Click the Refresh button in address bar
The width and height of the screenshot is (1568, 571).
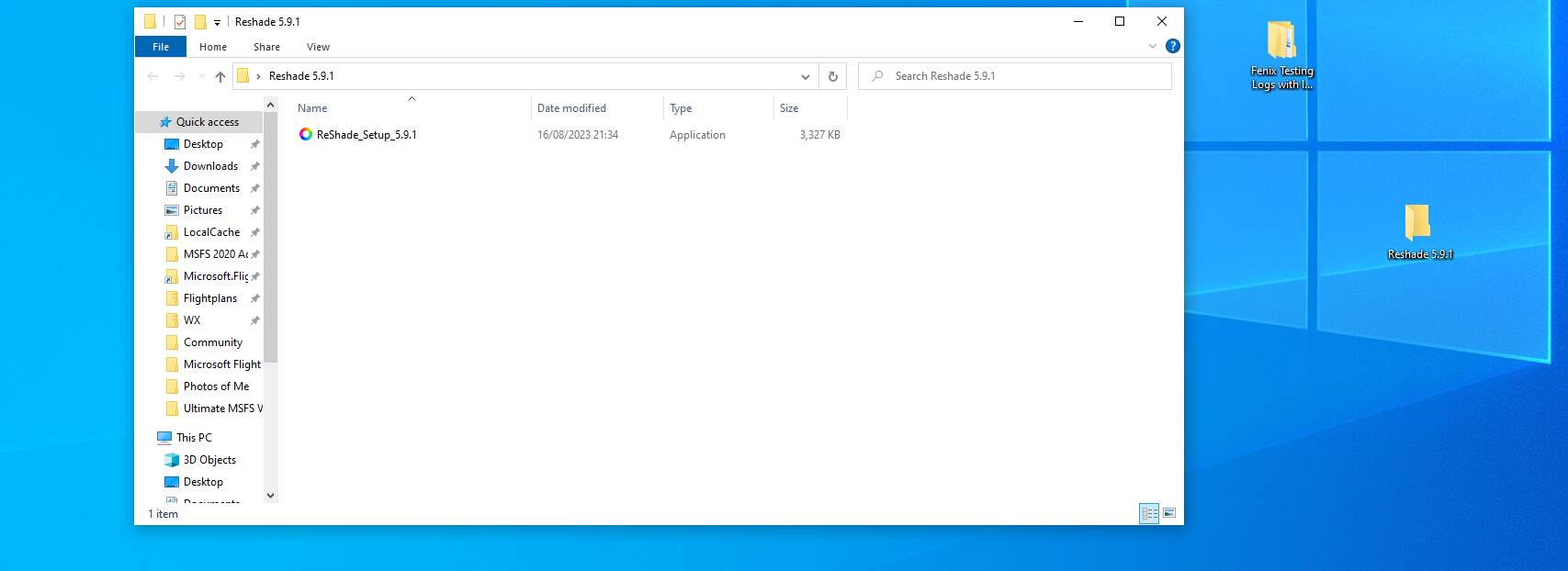tap(832, 76)
